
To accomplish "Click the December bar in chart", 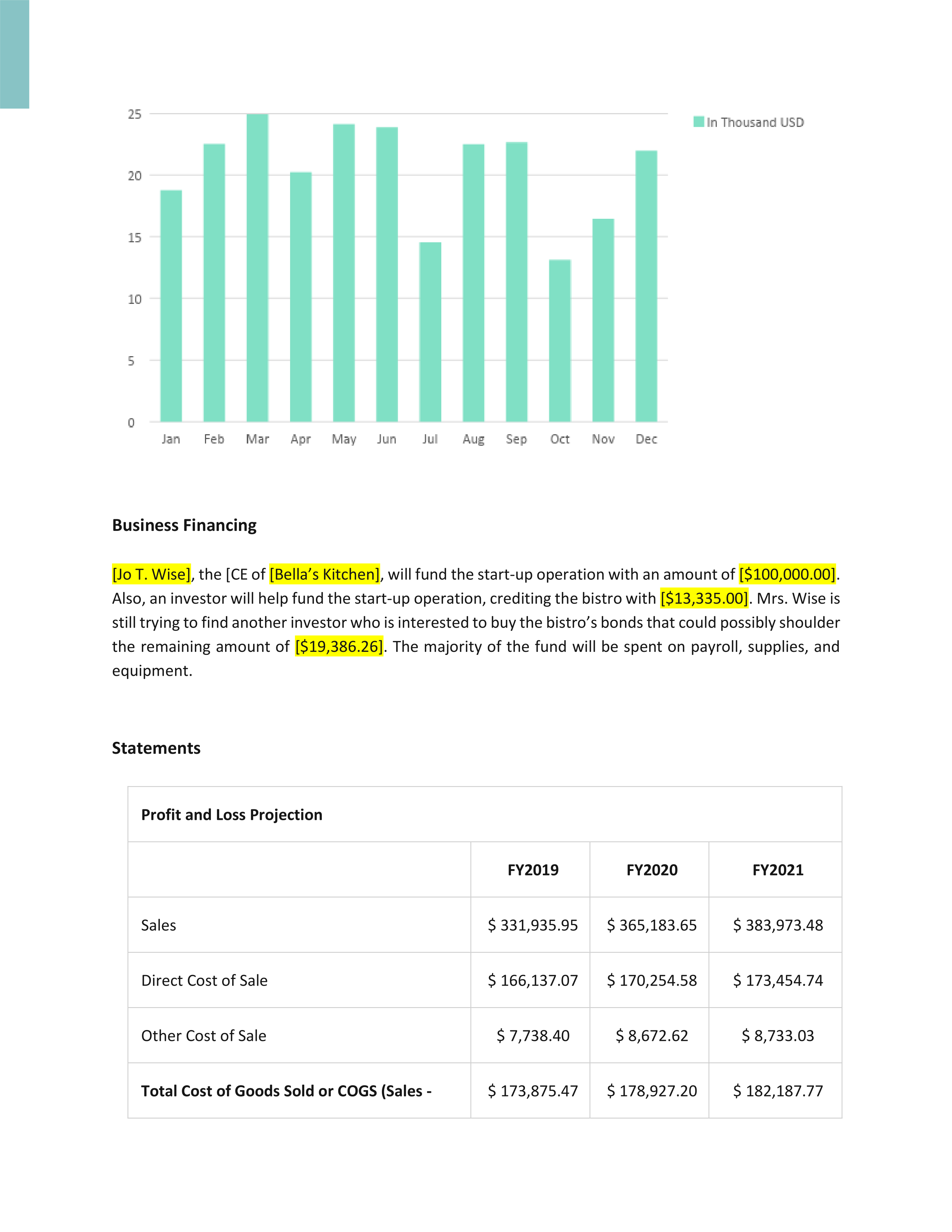I will pos(646,286).
